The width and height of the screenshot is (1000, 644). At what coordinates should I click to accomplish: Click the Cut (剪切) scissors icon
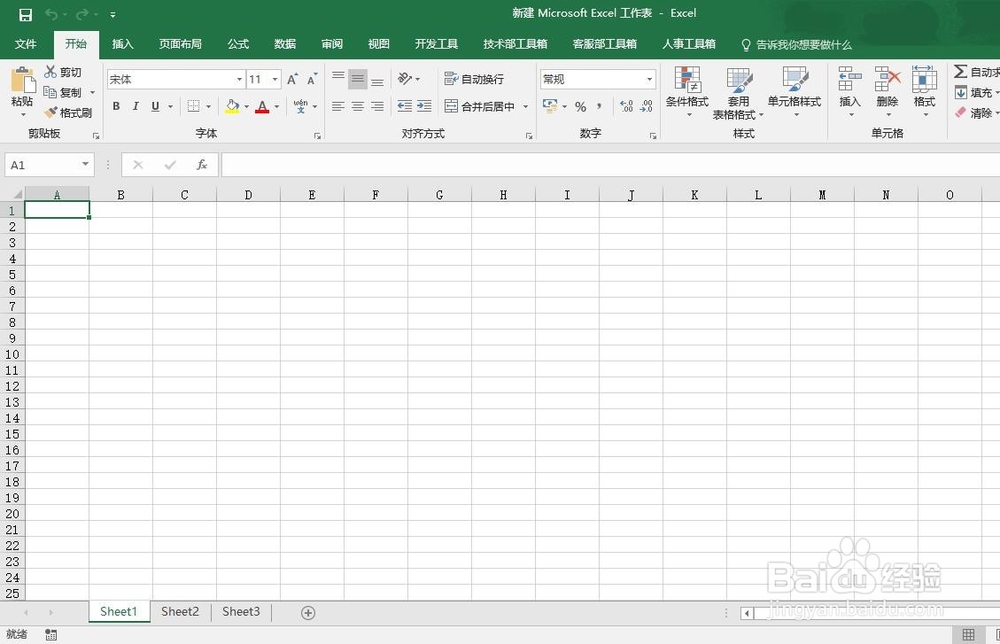coord(50,71)
